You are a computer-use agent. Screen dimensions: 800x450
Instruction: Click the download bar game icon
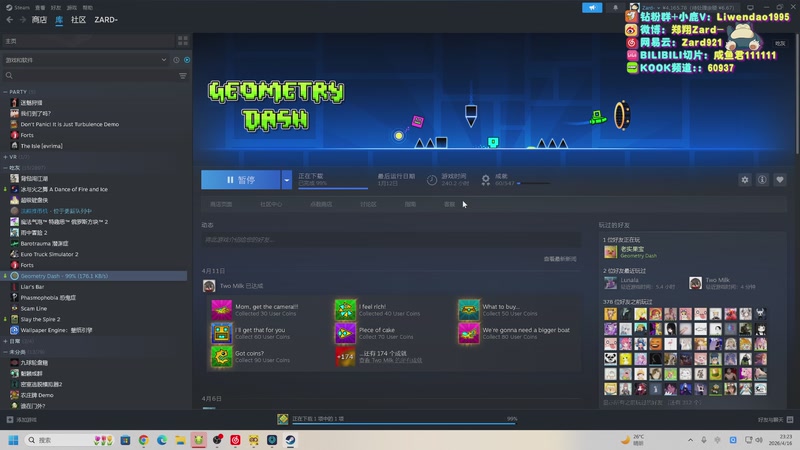pos(283,419)
